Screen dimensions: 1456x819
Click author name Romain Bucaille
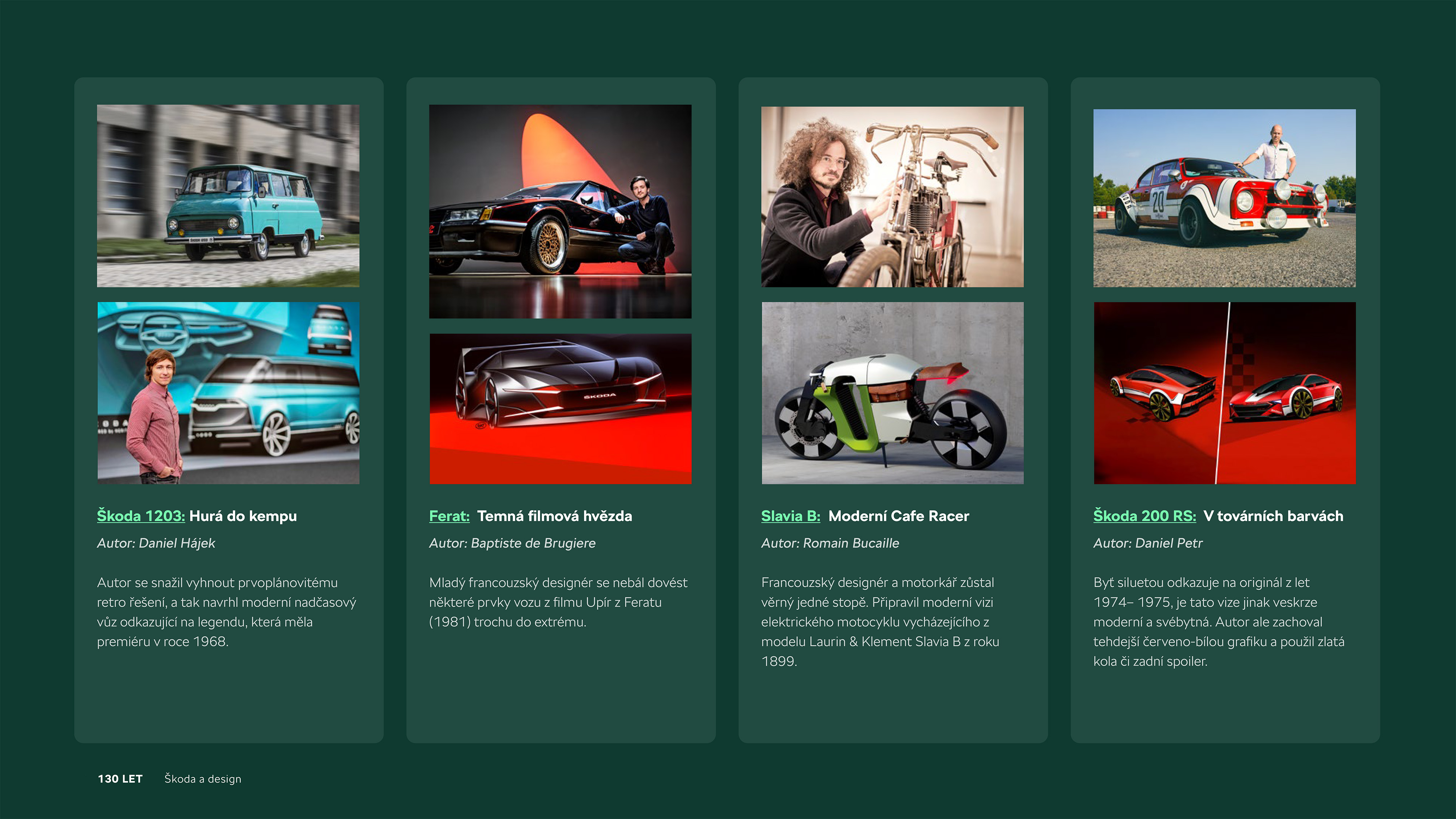point(851,543)
